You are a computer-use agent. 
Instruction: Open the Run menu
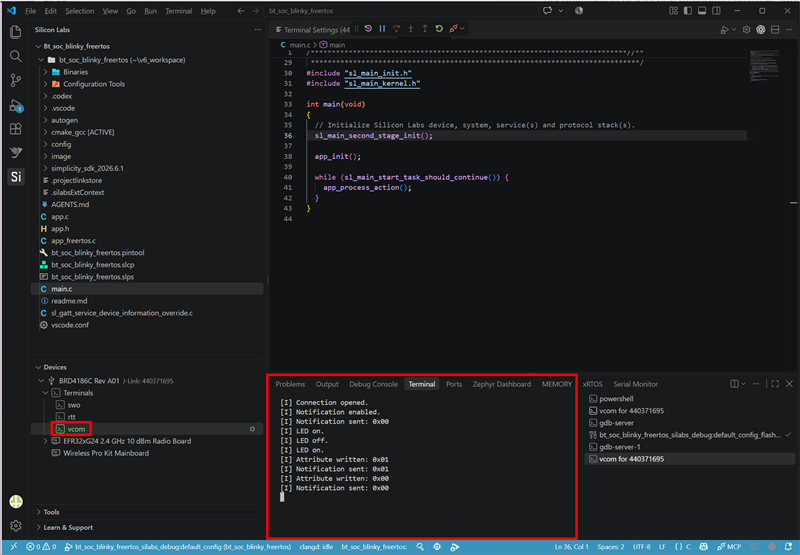(151, 11)
